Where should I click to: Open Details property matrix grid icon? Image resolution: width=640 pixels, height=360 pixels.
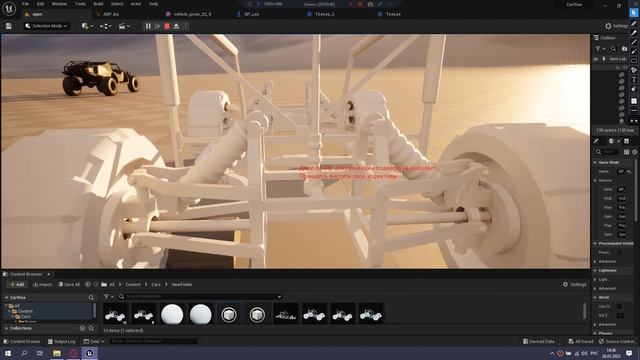(x=627, y=152)
